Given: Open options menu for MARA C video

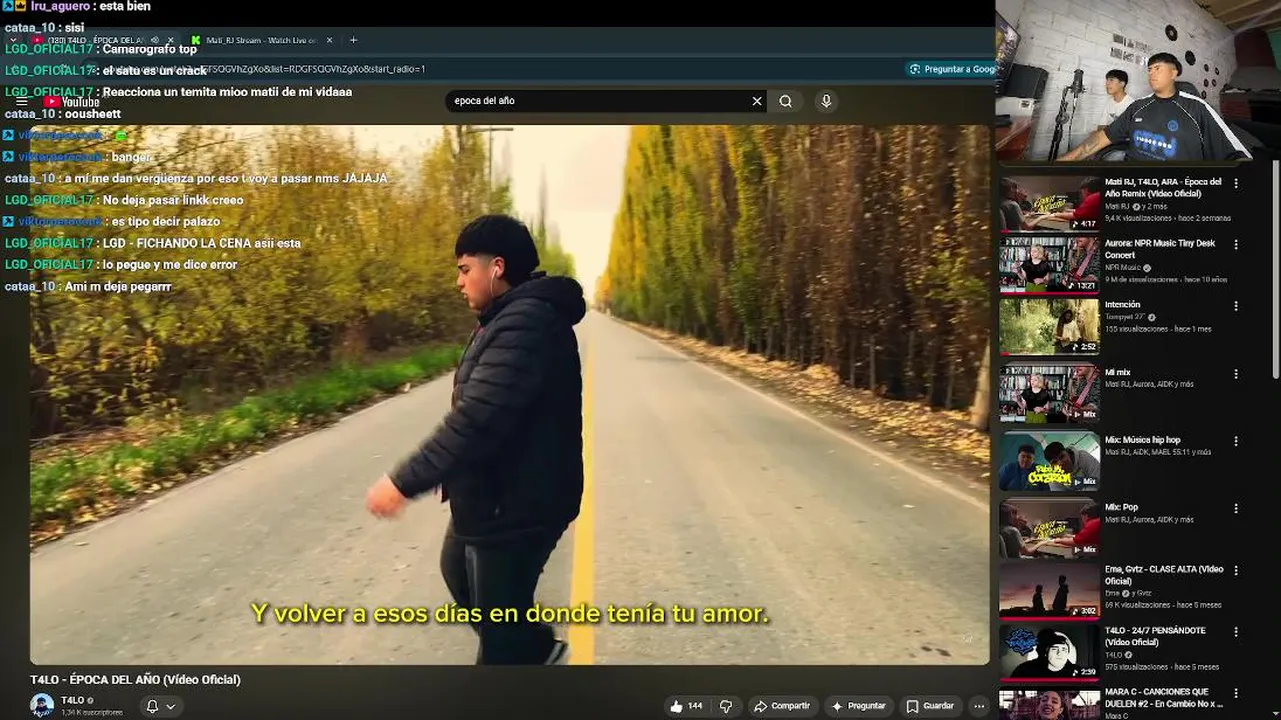Looking at the screenshot, I should (x=1236, y=693).
